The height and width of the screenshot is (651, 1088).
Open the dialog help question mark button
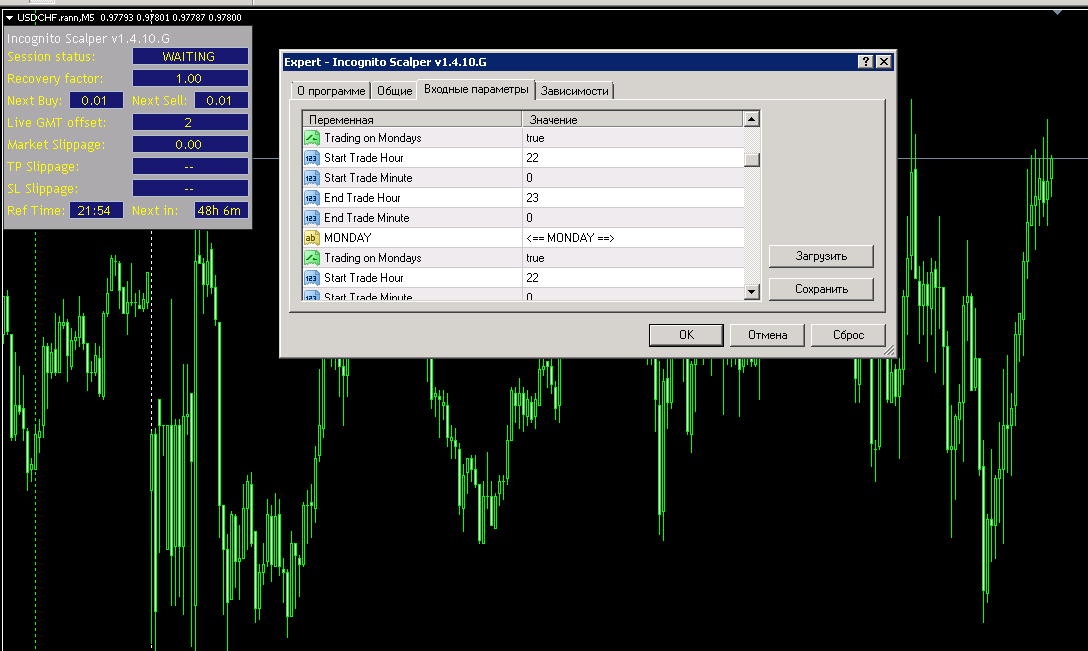click(865, 62)
